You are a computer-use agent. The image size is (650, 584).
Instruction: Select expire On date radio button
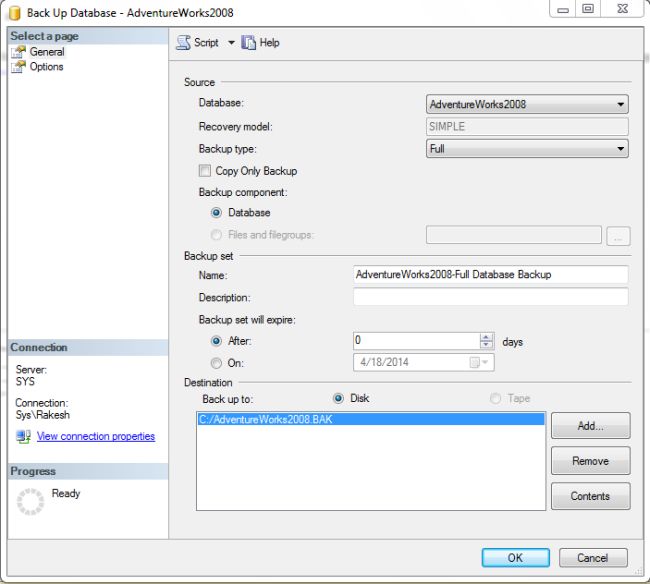pos(216,363)
